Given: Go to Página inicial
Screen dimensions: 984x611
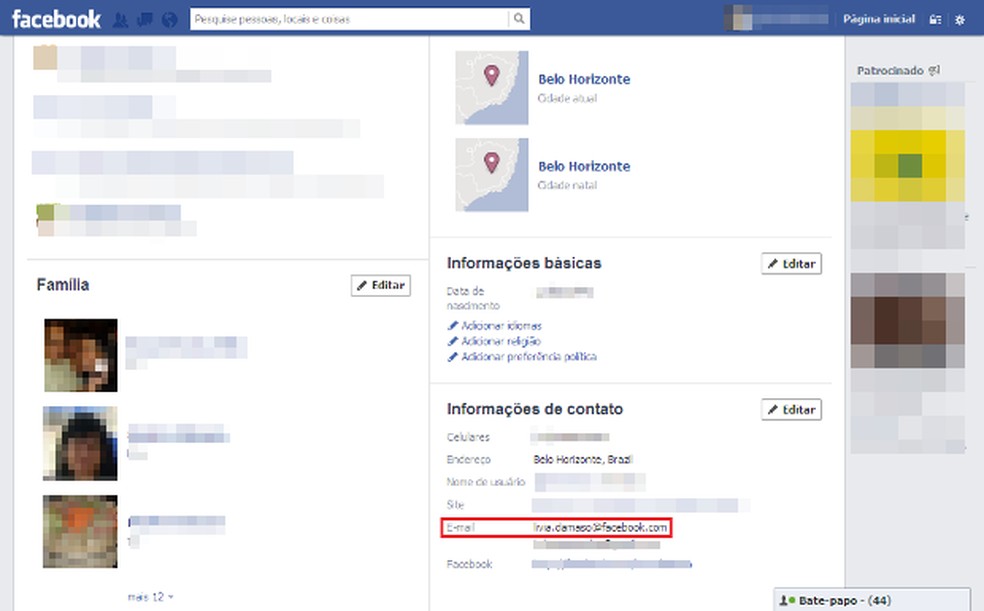Looking at the screenshot, I should tap(879, 19).
